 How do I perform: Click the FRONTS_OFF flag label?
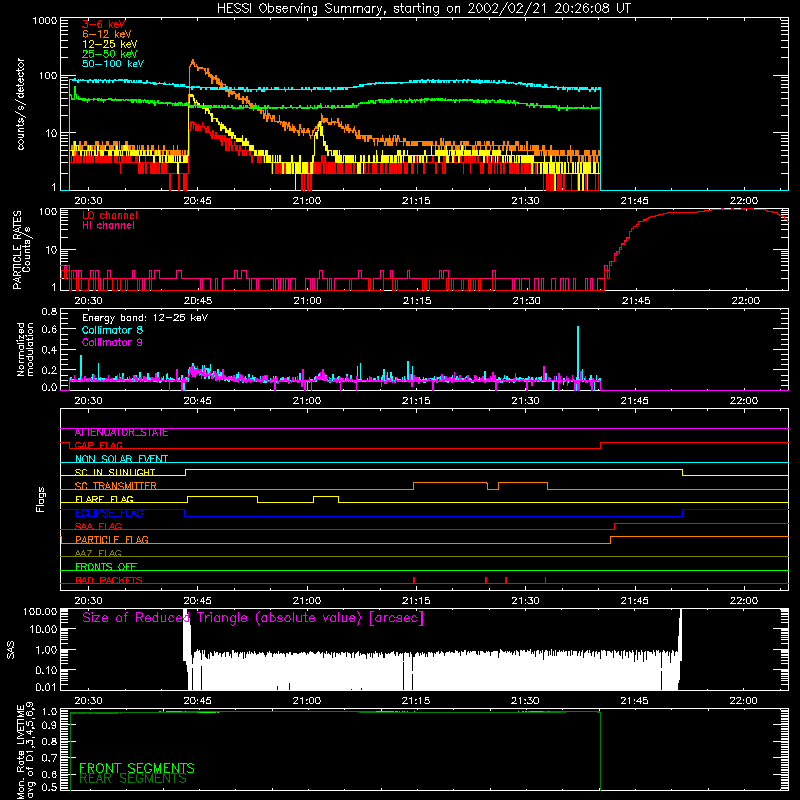(106, 567)
